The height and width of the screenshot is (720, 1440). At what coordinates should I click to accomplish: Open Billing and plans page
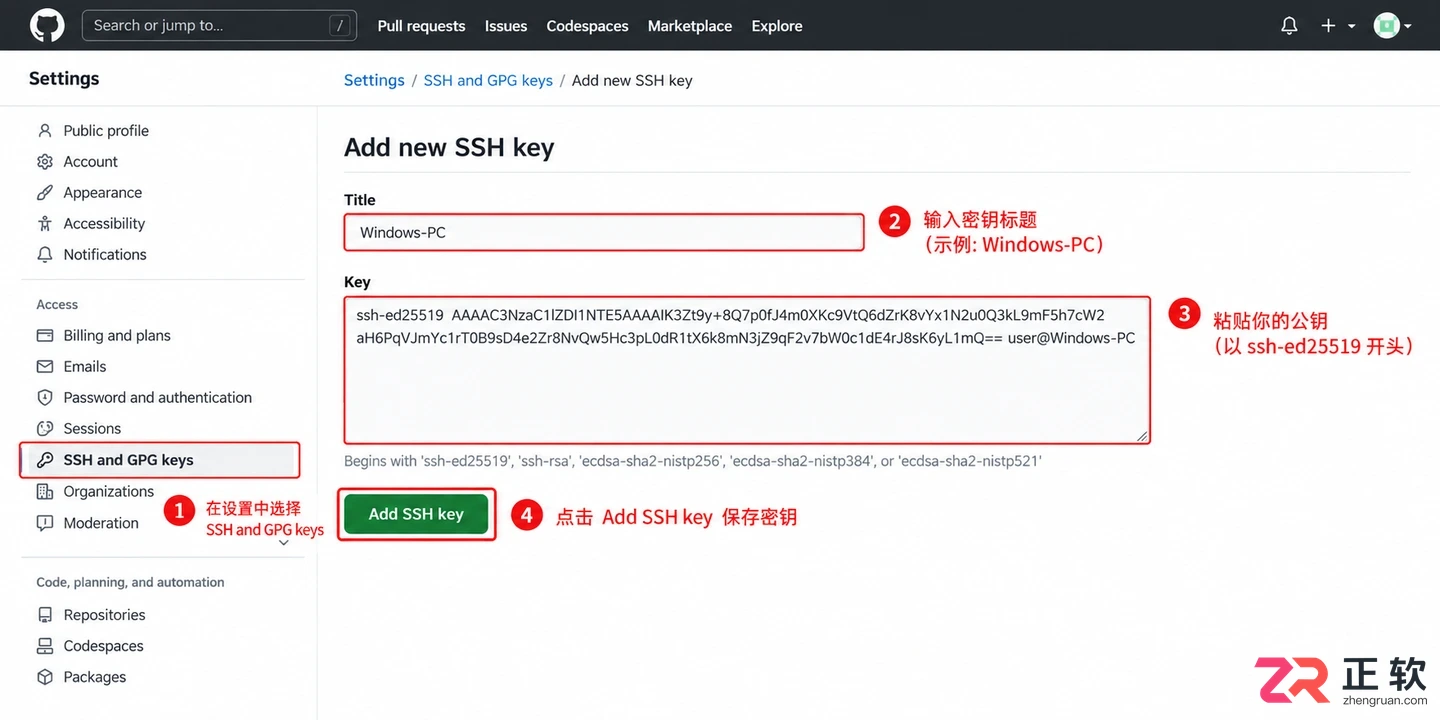click(x=117, y=336)
